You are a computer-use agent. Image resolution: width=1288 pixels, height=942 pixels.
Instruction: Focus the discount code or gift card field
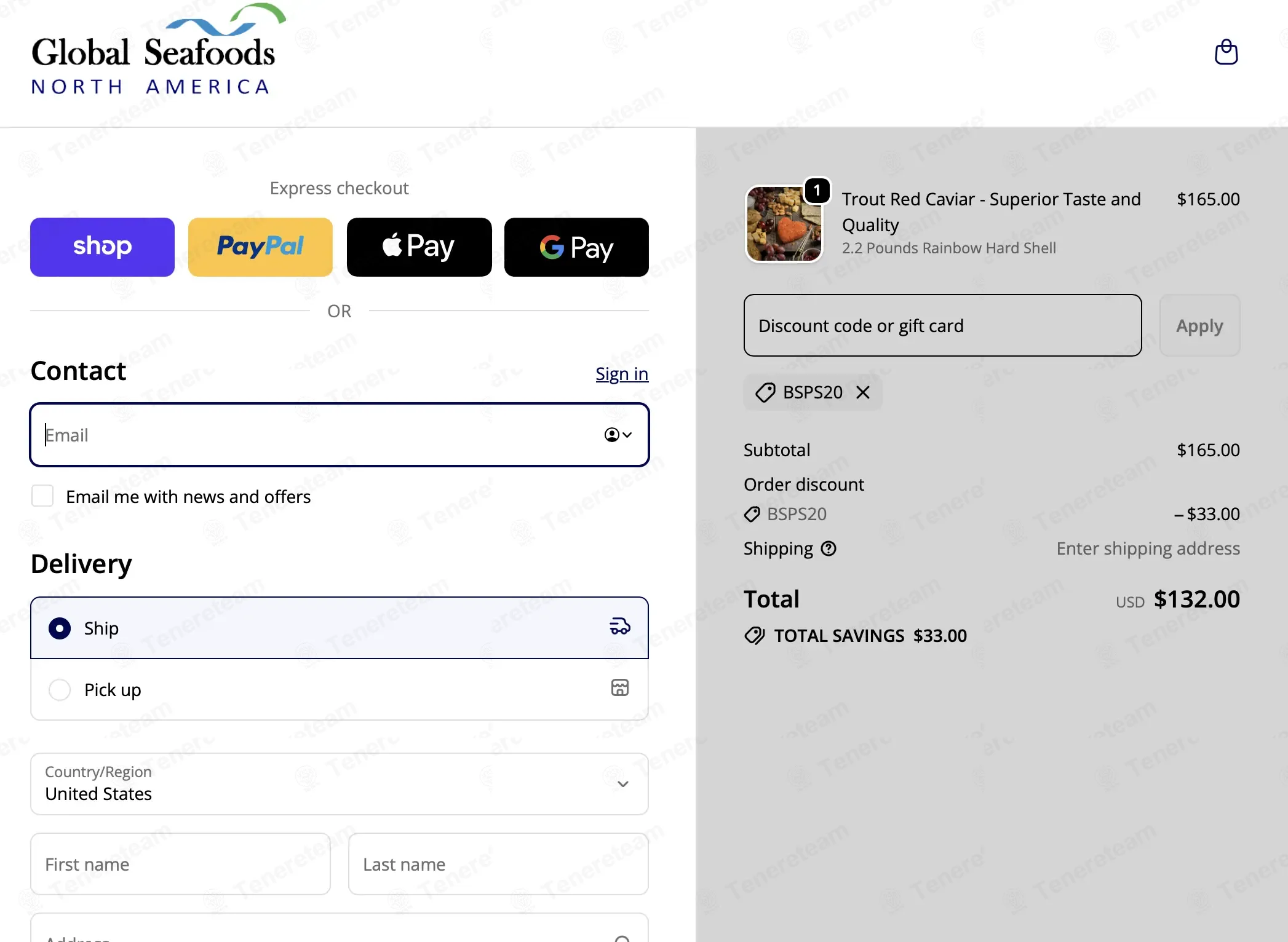tap(942, 325)
